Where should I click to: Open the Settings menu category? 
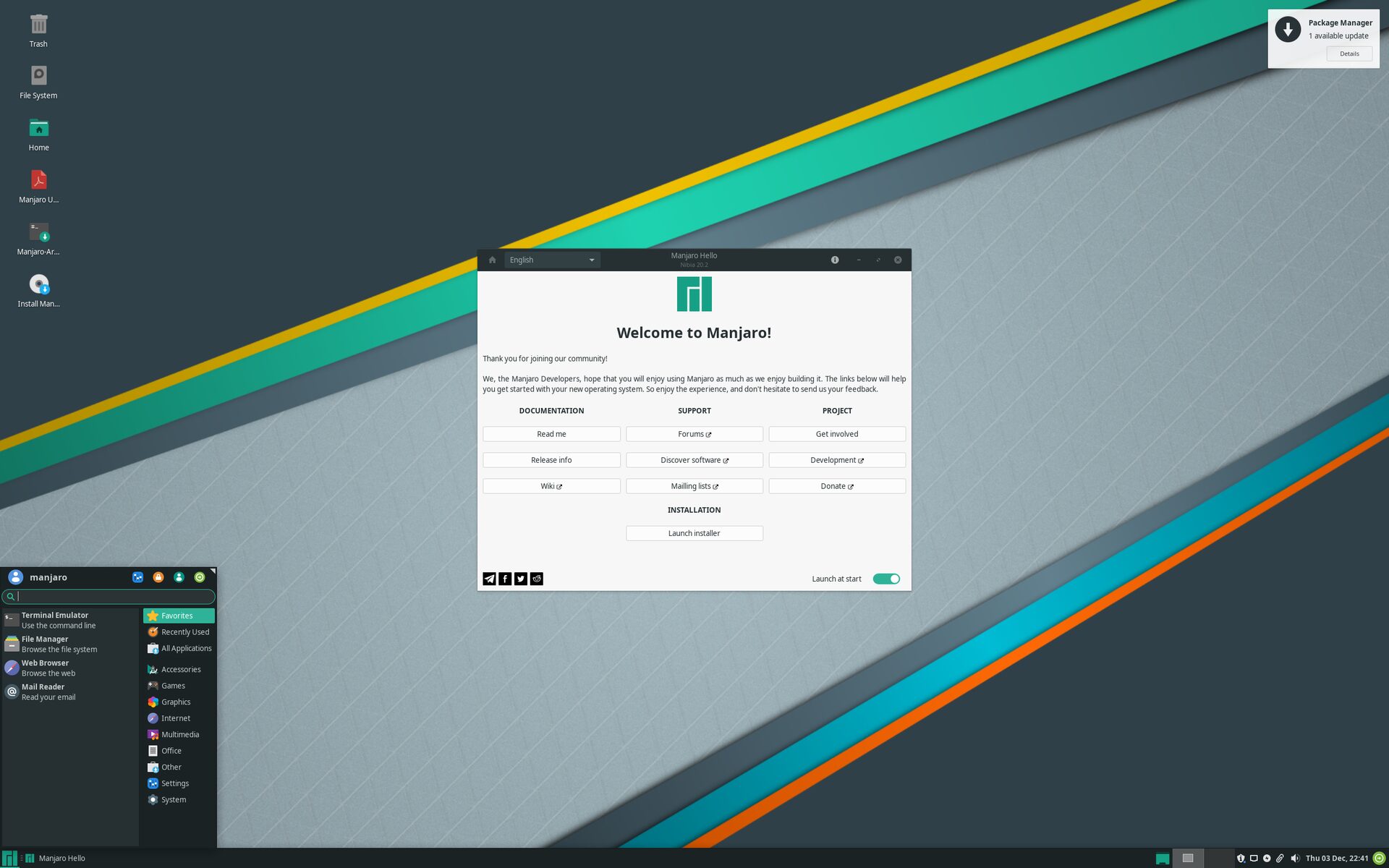point(174,782)
